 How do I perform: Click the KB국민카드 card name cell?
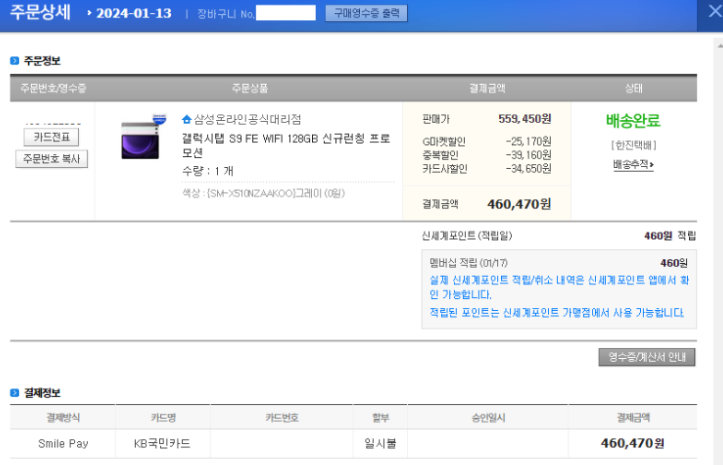162,443
